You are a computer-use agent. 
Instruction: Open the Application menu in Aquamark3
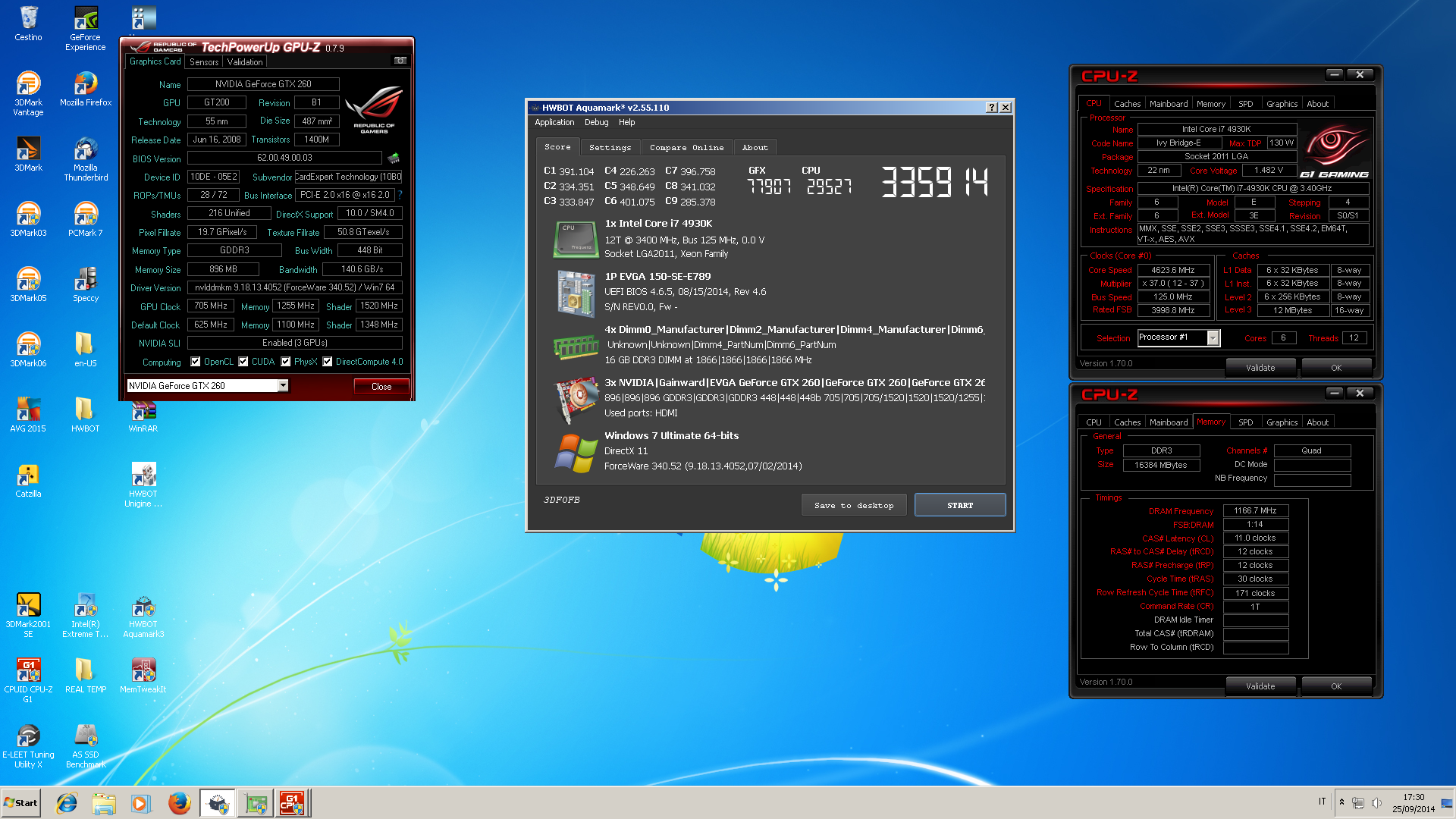tap(554, 122)
